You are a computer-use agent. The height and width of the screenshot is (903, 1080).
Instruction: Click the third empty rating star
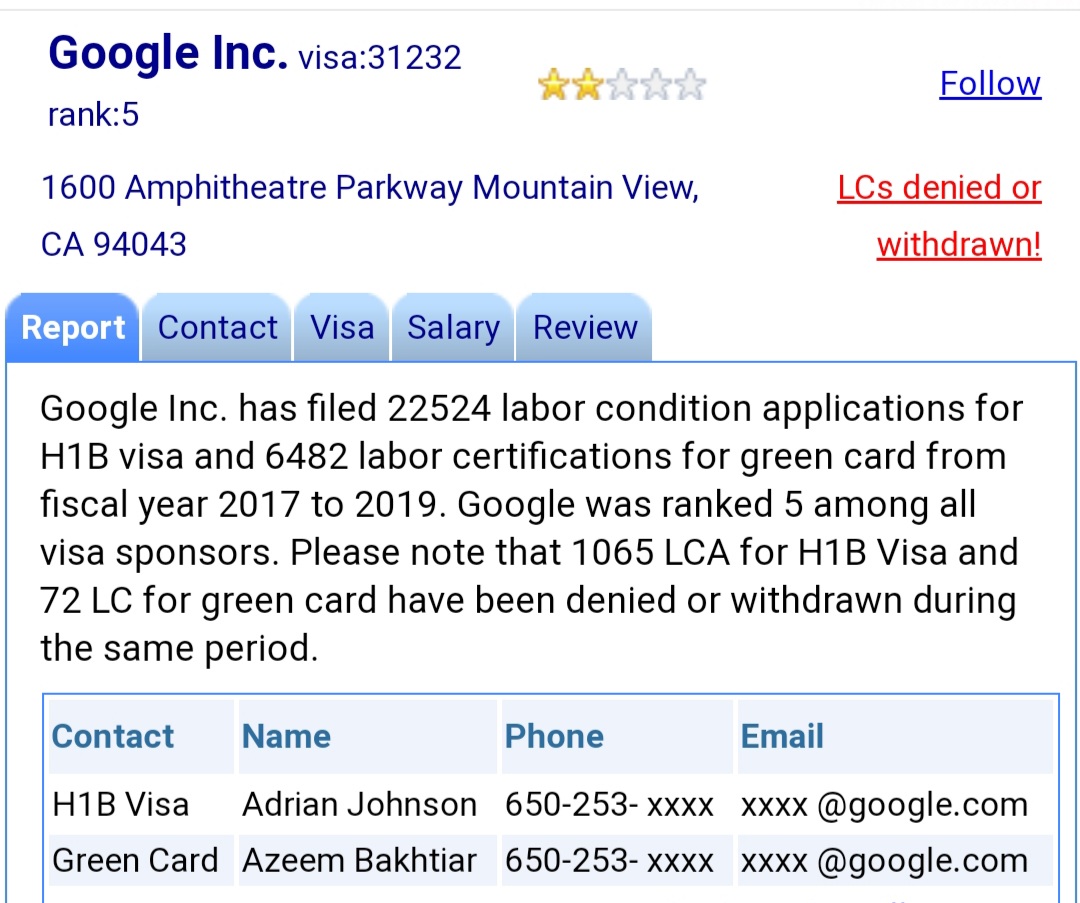(621, 86)
